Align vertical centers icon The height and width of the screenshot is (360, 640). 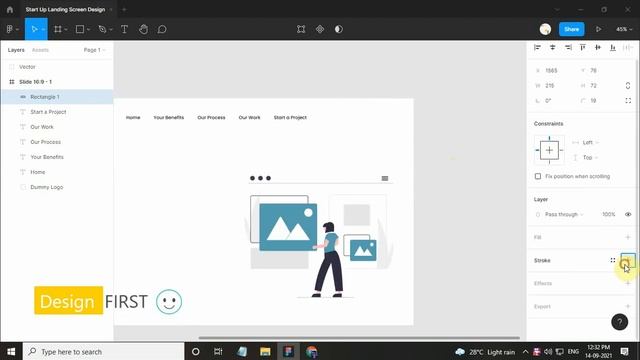598,48
